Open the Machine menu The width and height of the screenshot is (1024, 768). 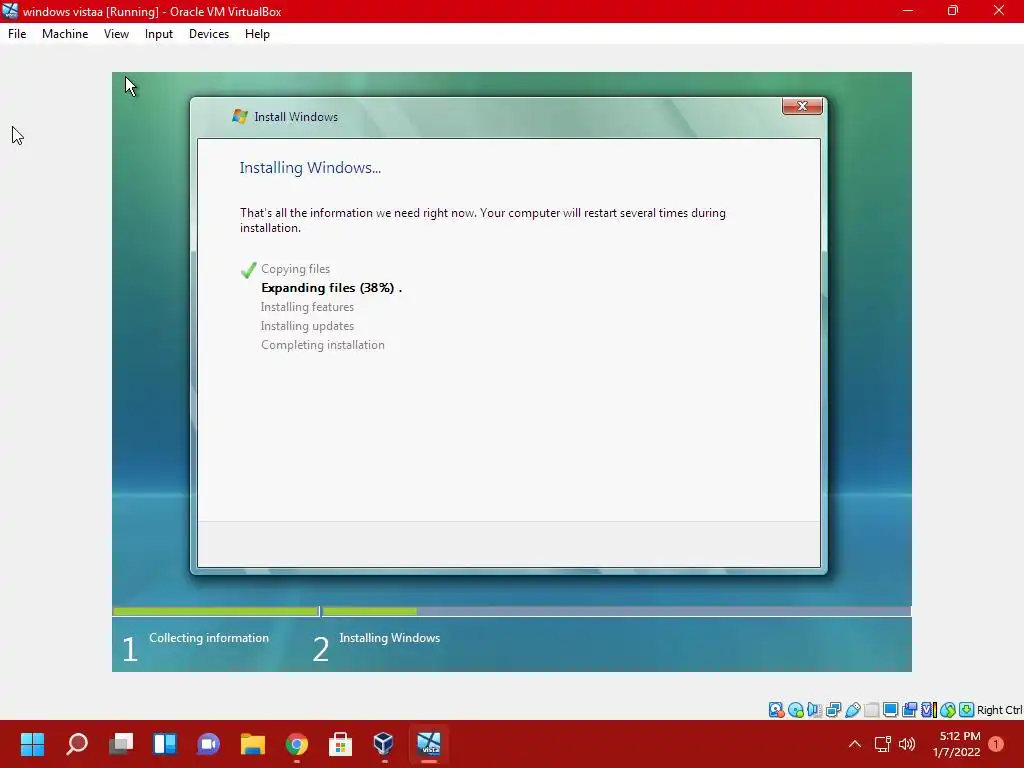click(x=65, y=34)
